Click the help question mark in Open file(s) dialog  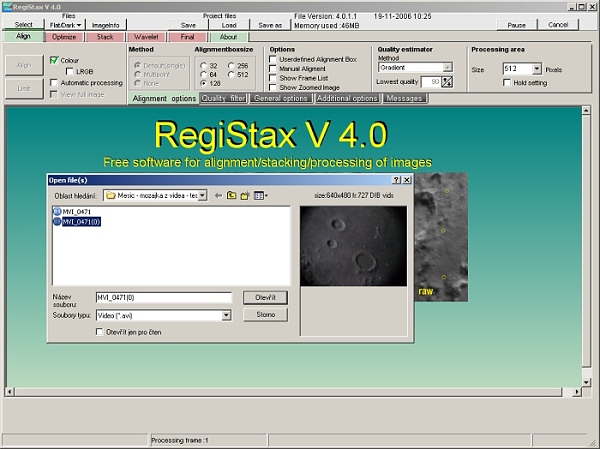click(x=397, y=180)
